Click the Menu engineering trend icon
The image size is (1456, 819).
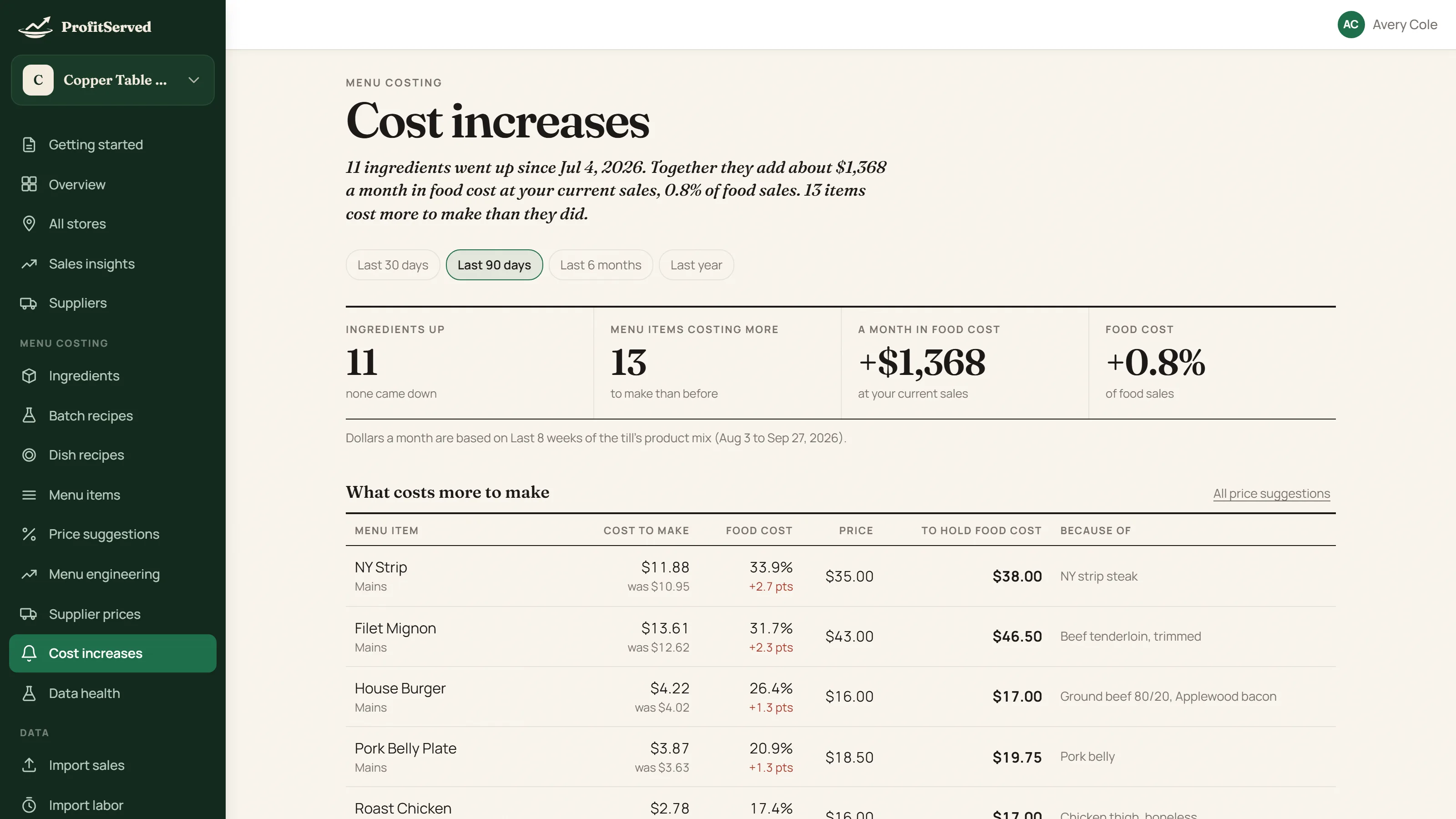click(29, 574)
